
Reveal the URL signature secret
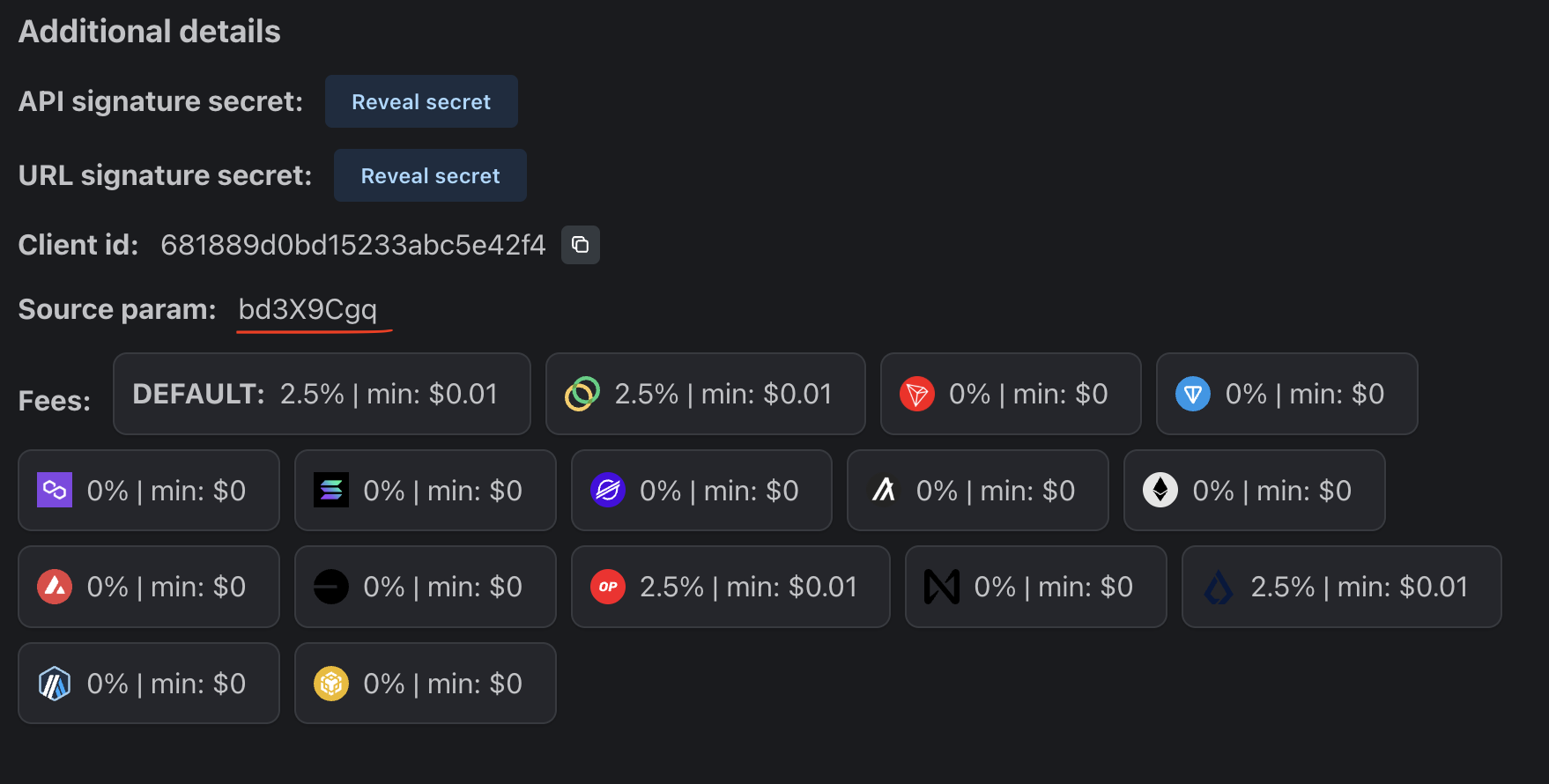430,175
